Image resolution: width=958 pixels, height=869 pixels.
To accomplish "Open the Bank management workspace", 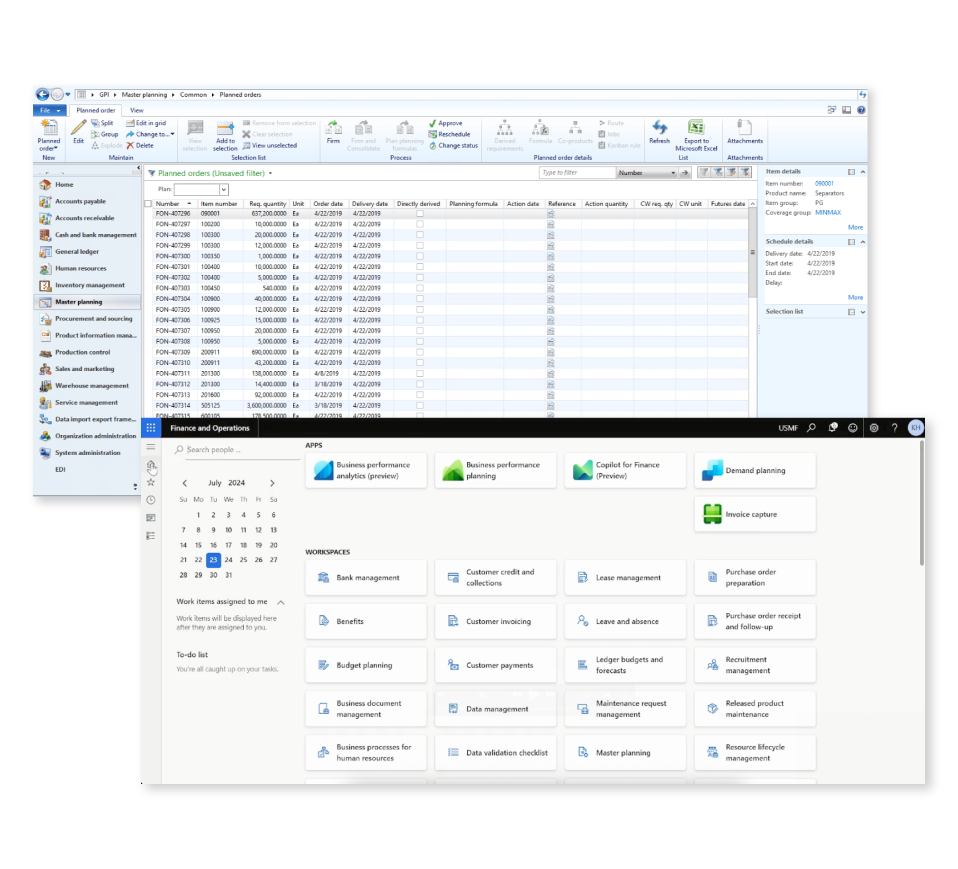I will (x=366, y=578).
